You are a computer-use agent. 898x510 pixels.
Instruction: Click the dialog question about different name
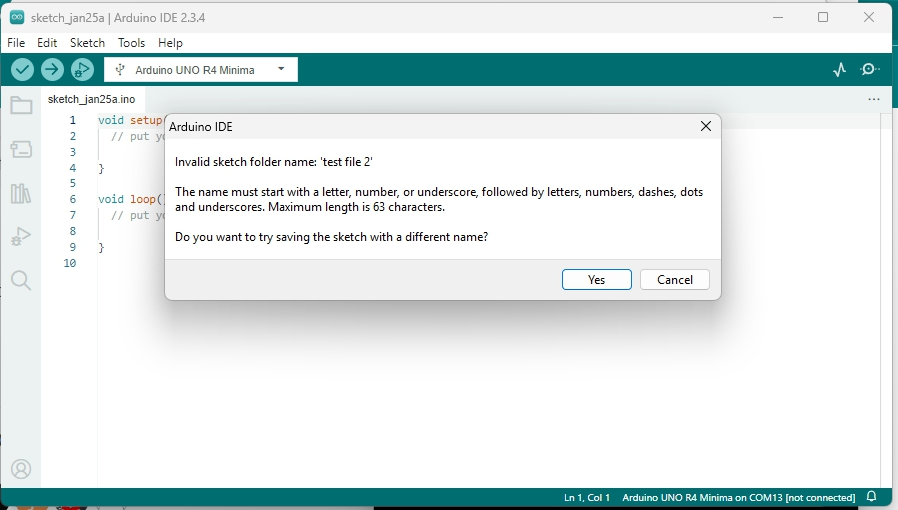click(332, 237)
